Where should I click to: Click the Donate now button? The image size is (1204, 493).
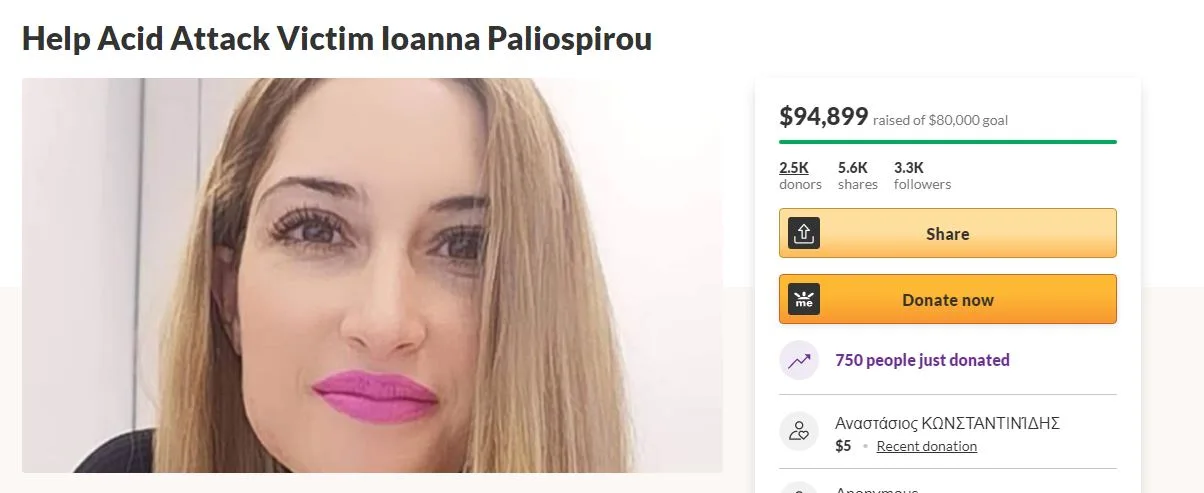click(x=948, y=299)
